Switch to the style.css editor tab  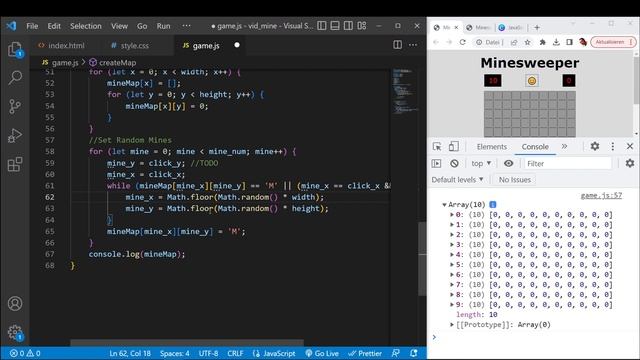coord(130,45)
